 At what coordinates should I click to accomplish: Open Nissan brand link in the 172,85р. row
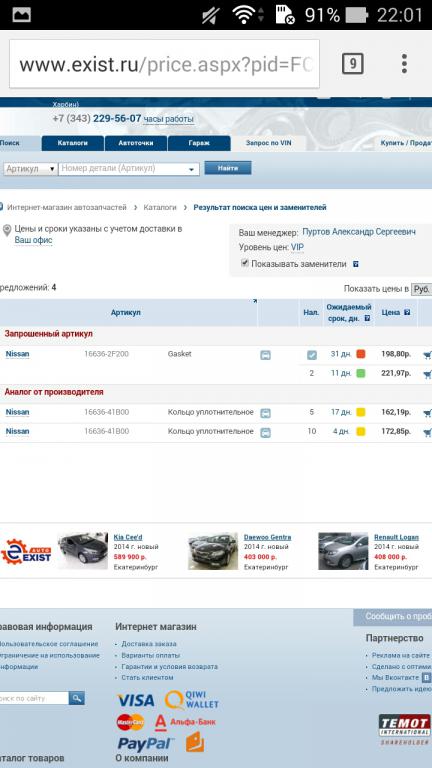[x=17, y=431]
